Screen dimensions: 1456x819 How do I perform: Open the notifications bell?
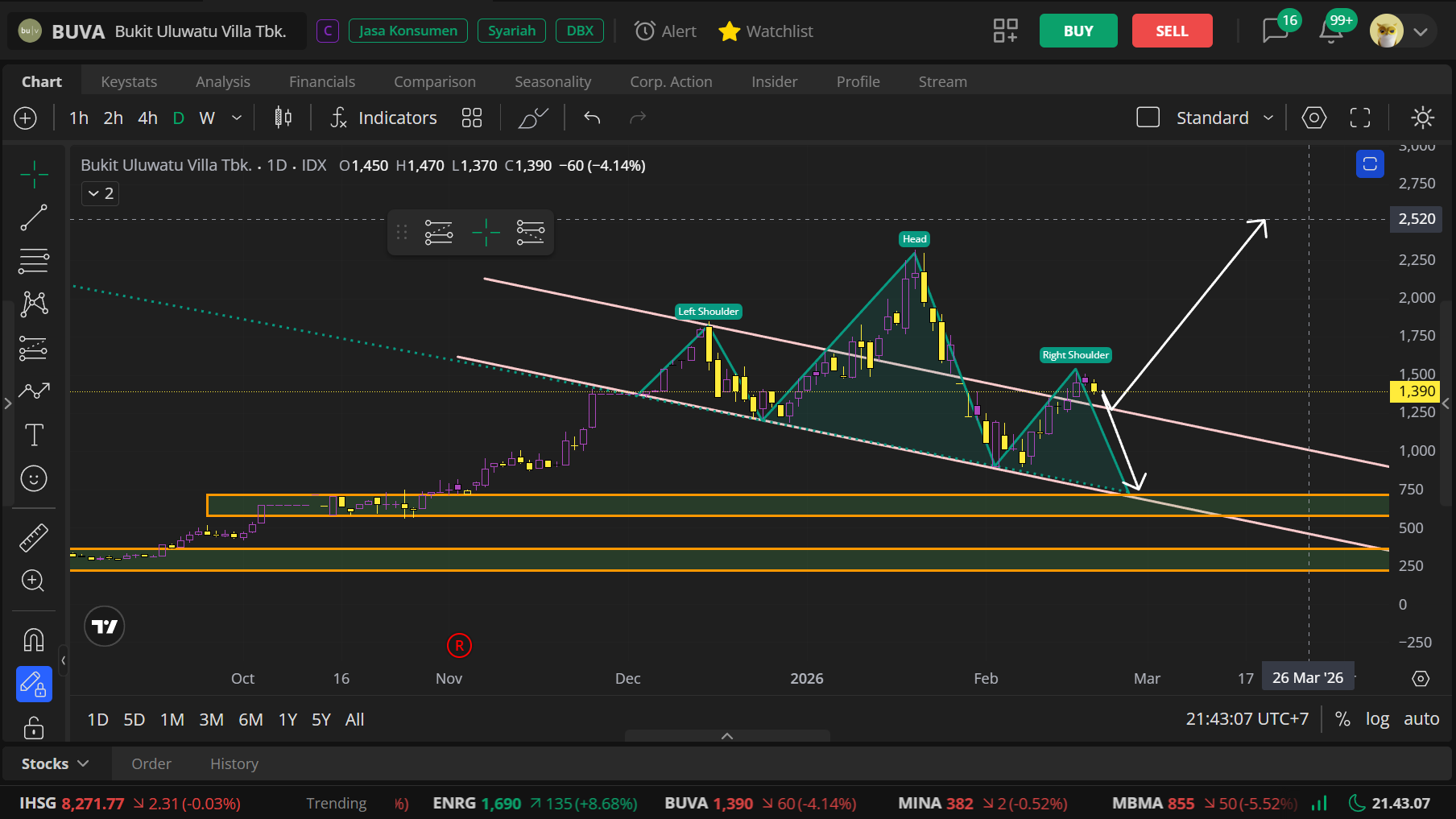coord(1330,31)
